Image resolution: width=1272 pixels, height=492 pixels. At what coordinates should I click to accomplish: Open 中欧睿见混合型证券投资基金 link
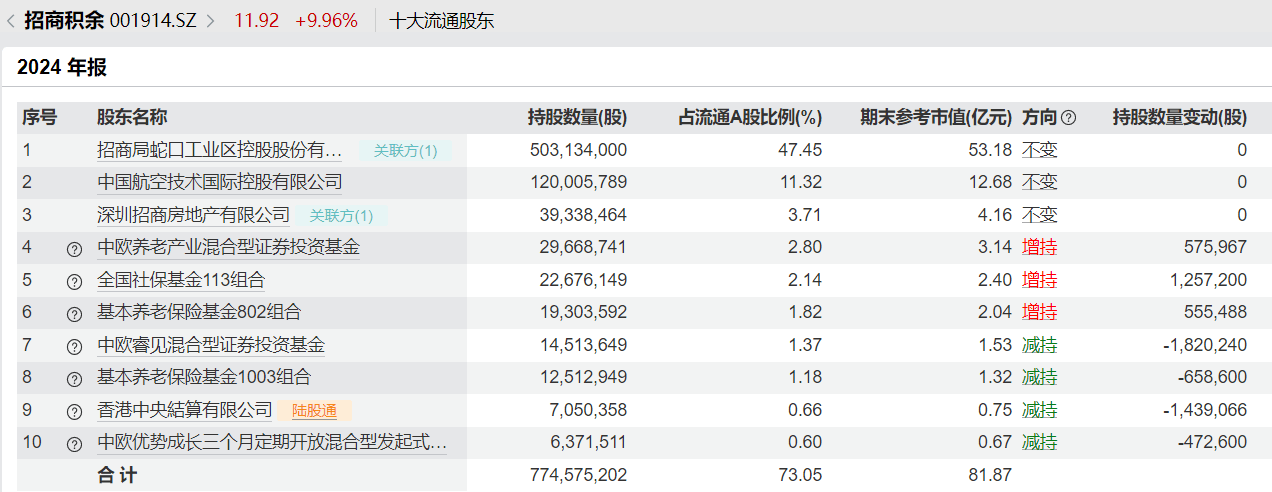pos(211,345)
